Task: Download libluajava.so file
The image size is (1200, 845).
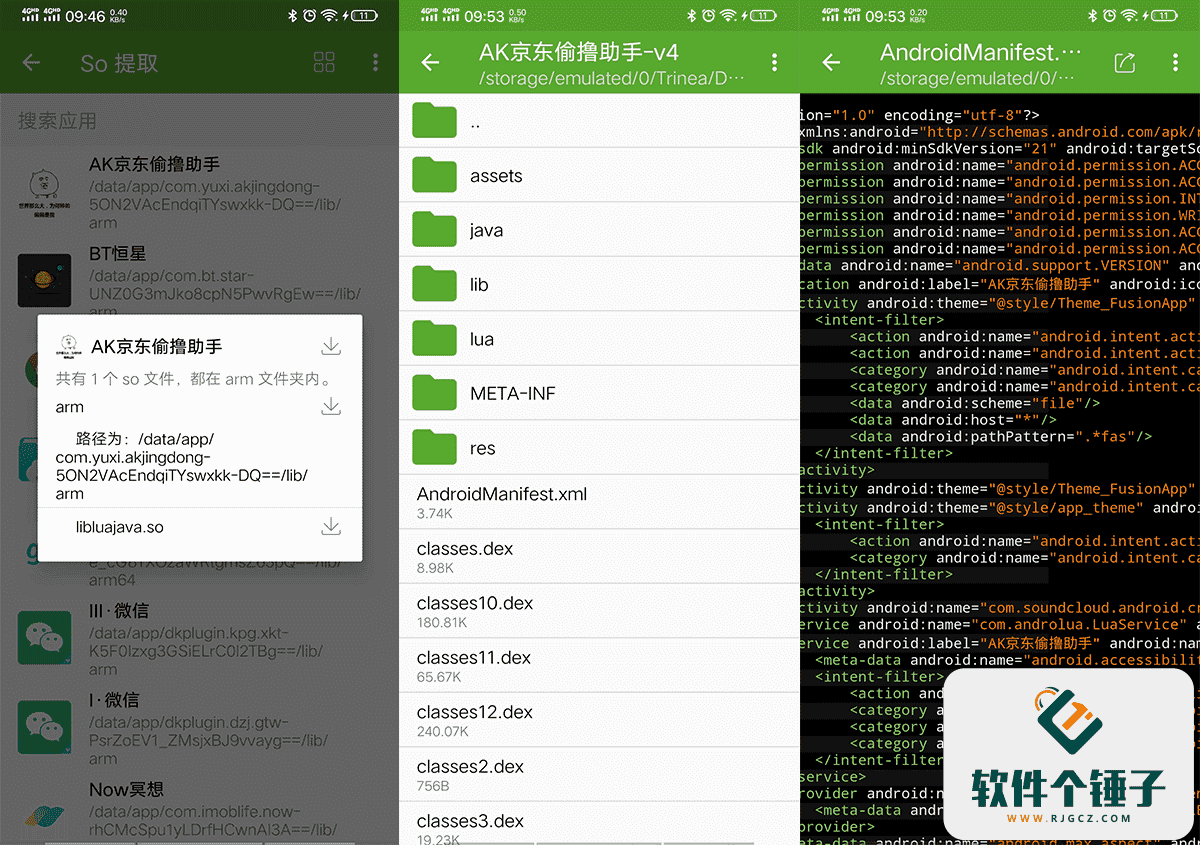Action: pos(331,526)
